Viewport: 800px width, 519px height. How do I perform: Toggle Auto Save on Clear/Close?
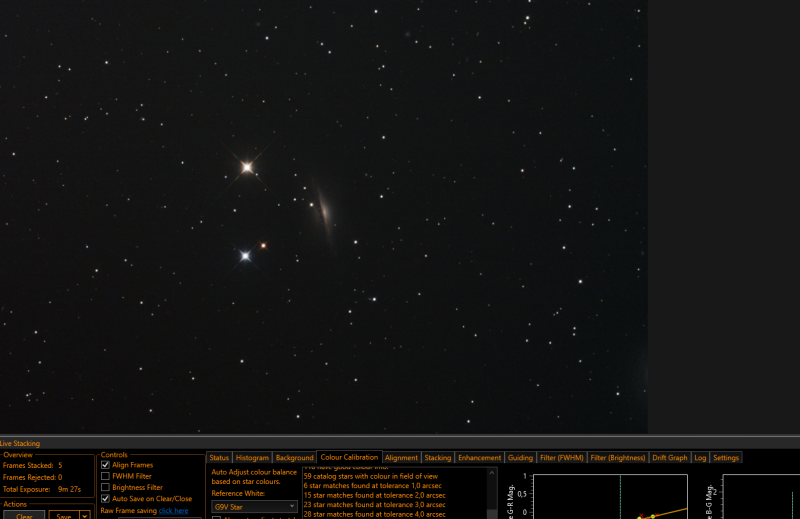(105, 499)
